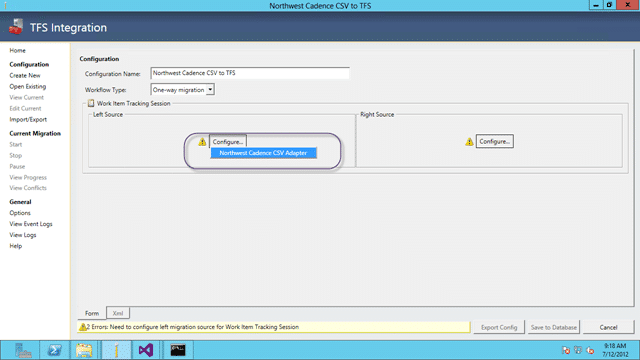The image size is (640, 360).
Task: Go to Home in sidebar
Action: [18, 51]
